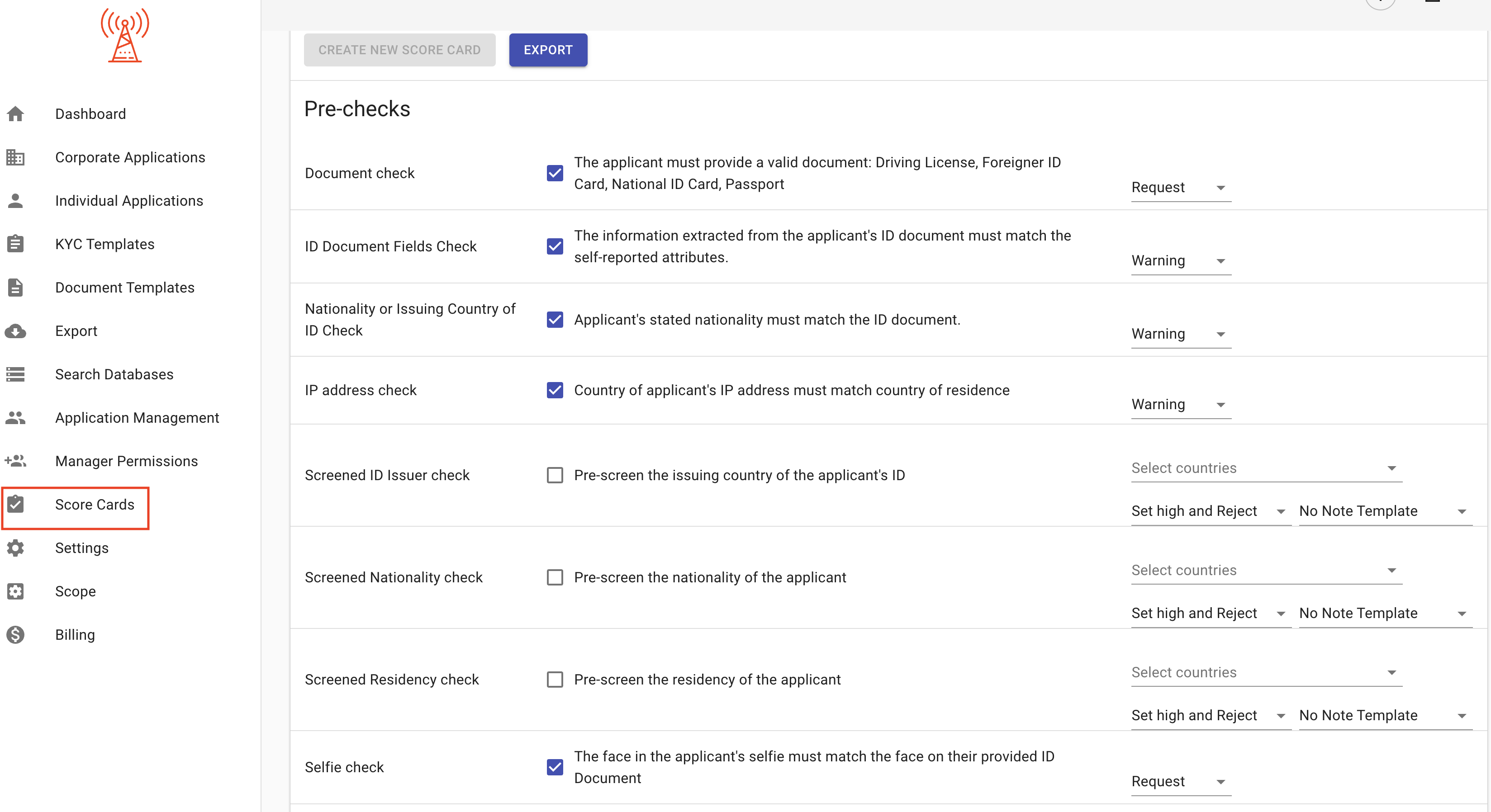Open Selfie check Request dropdown
1491x812 pixels.
[1181, 781]
